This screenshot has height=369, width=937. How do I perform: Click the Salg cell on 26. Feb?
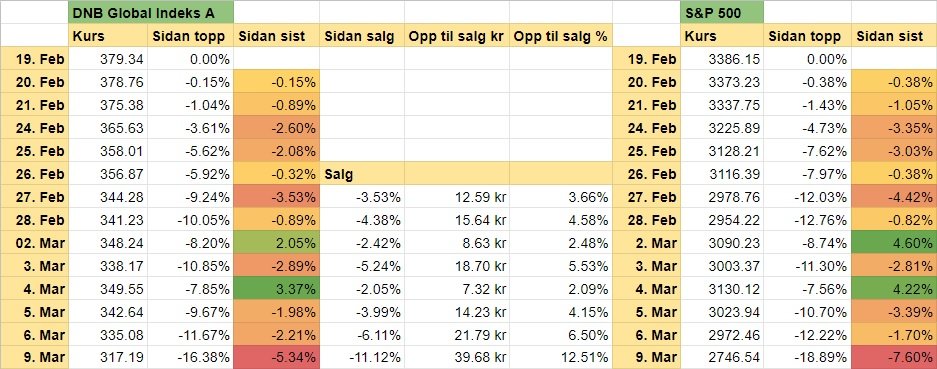click(x=362, y=174)
